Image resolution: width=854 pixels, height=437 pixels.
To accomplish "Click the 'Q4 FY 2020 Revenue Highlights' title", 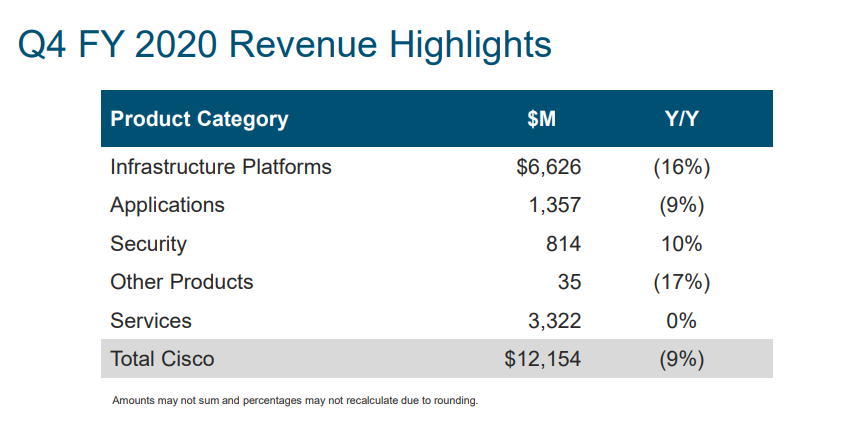I will pyautogui.click(x=284, y=45).
